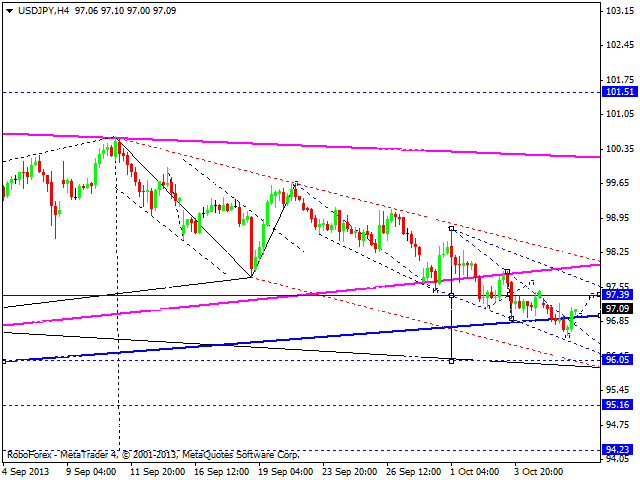Click the 95.16 price level tag
This screenshot has width=640, height=480.
coord(616,405)
